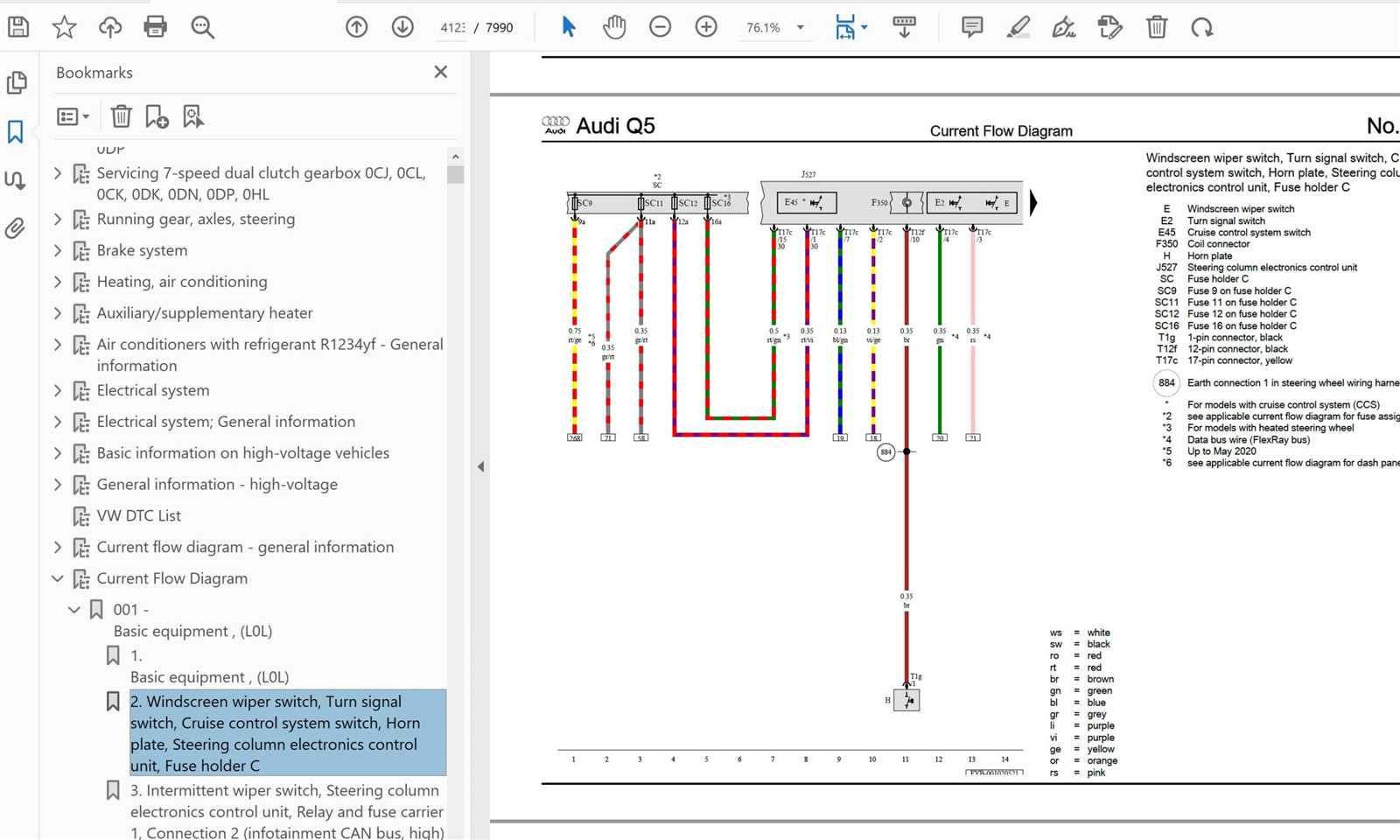Screen dimensions: 1400x840
Task: Select the arrow selection tool
Action: tap(569, 27)
